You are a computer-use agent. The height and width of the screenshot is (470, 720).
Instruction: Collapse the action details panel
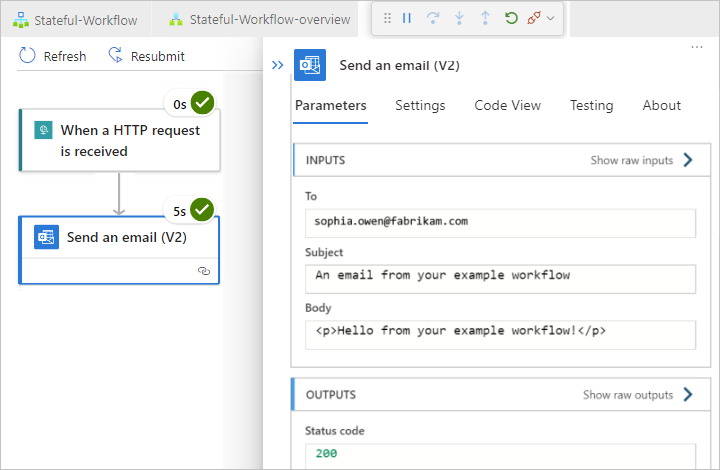pos(278,65)
